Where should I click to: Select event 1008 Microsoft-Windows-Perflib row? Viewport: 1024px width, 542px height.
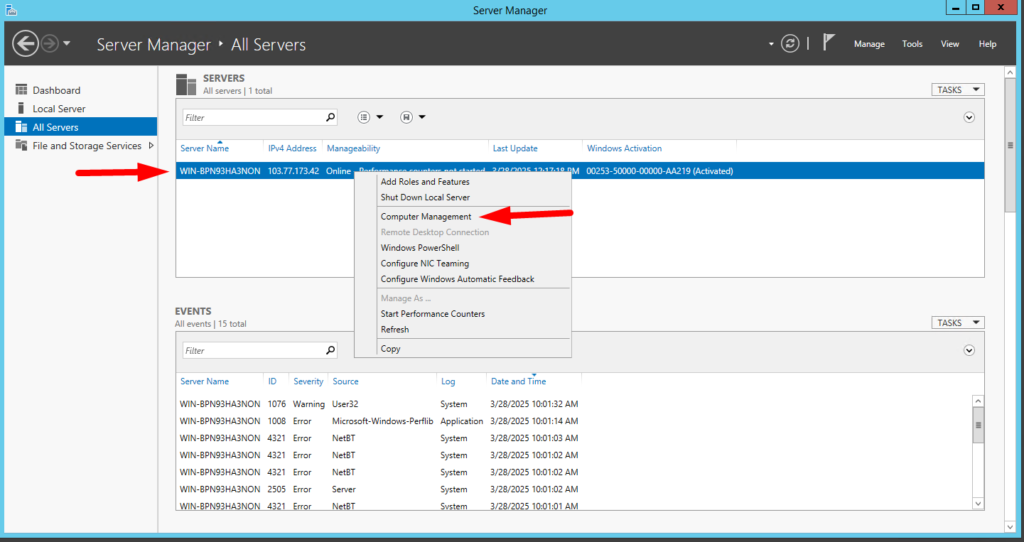click(x=575, y=421)
